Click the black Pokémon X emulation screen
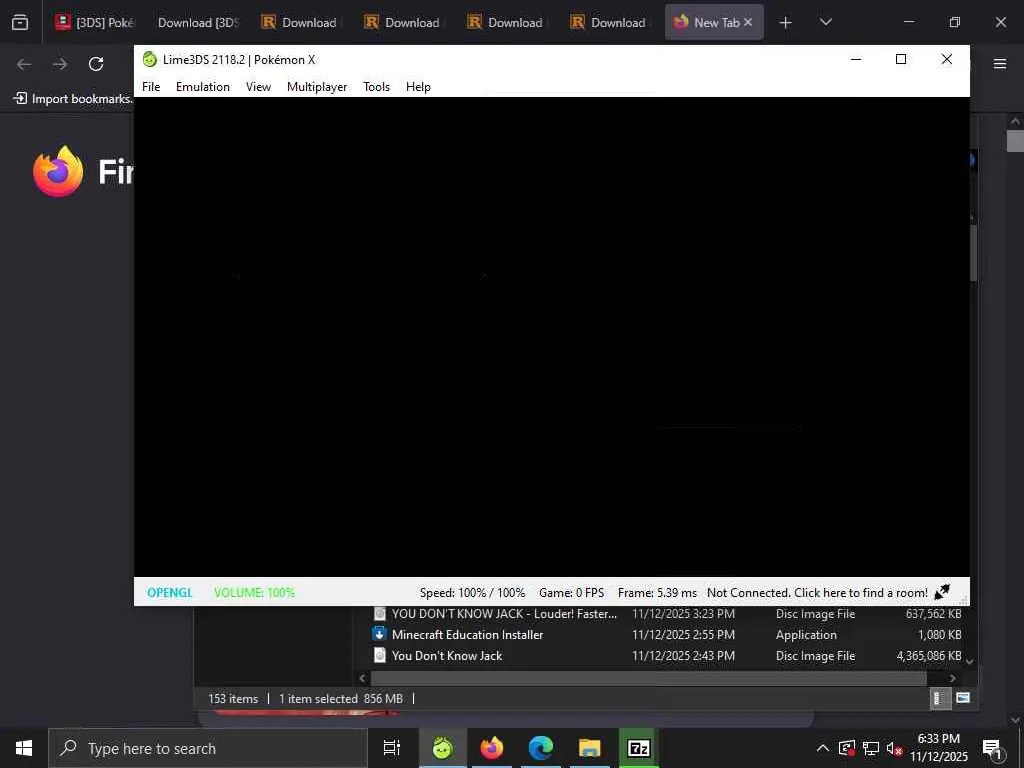Image resolution: width=1024 pixels, height=768 pixels. coord(552,337)
